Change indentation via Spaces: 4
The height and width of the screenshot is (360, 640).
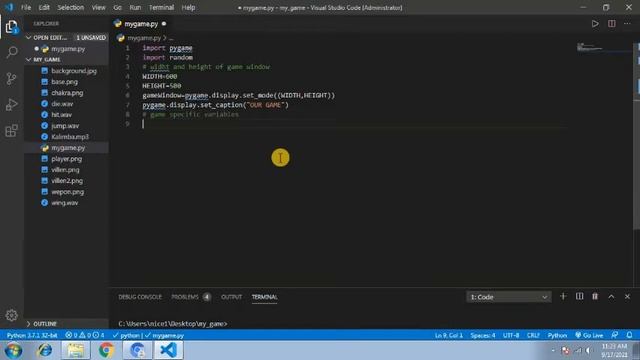coord(483,335)
